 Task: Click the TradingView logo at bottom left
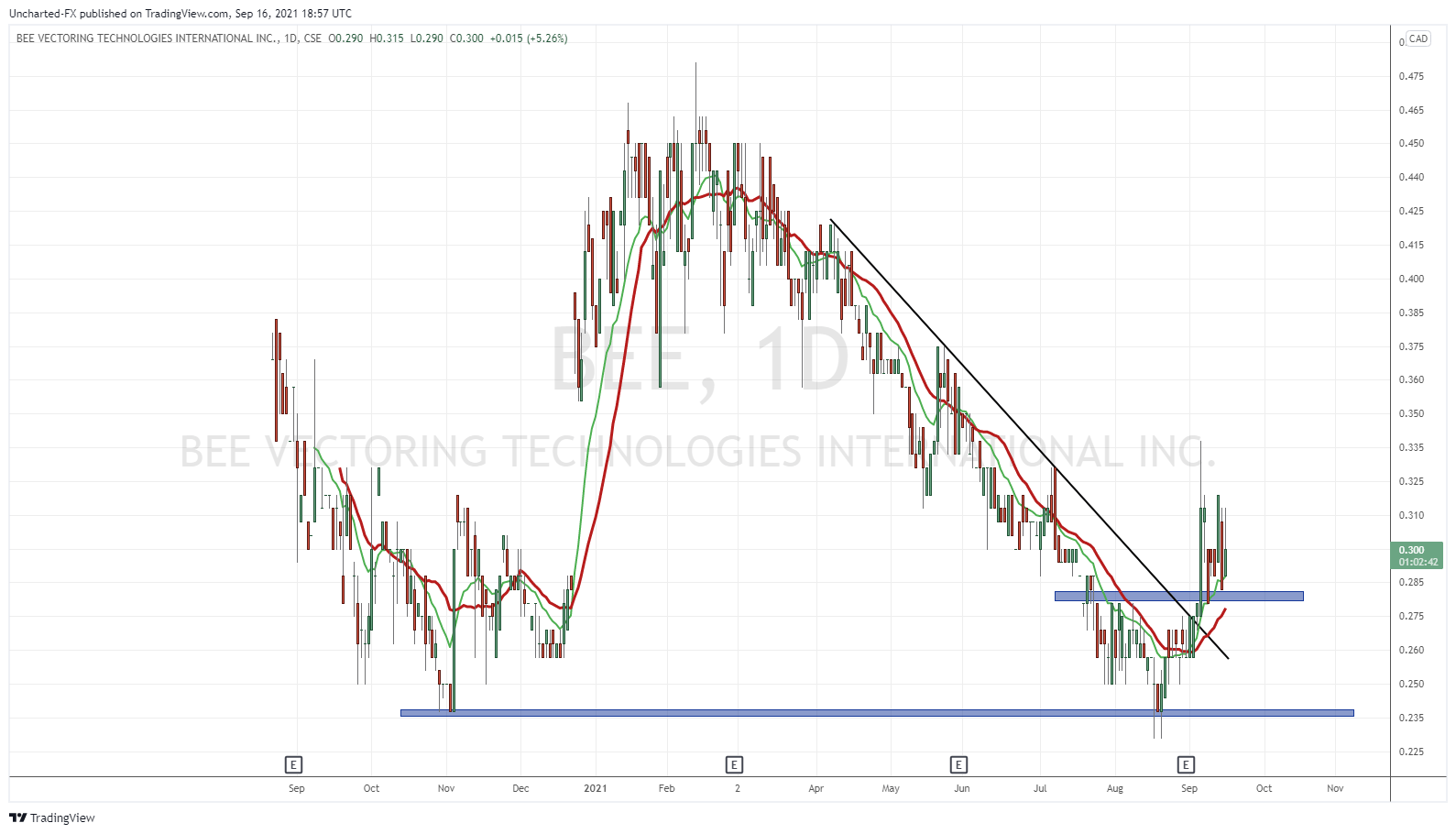point(52,818)
